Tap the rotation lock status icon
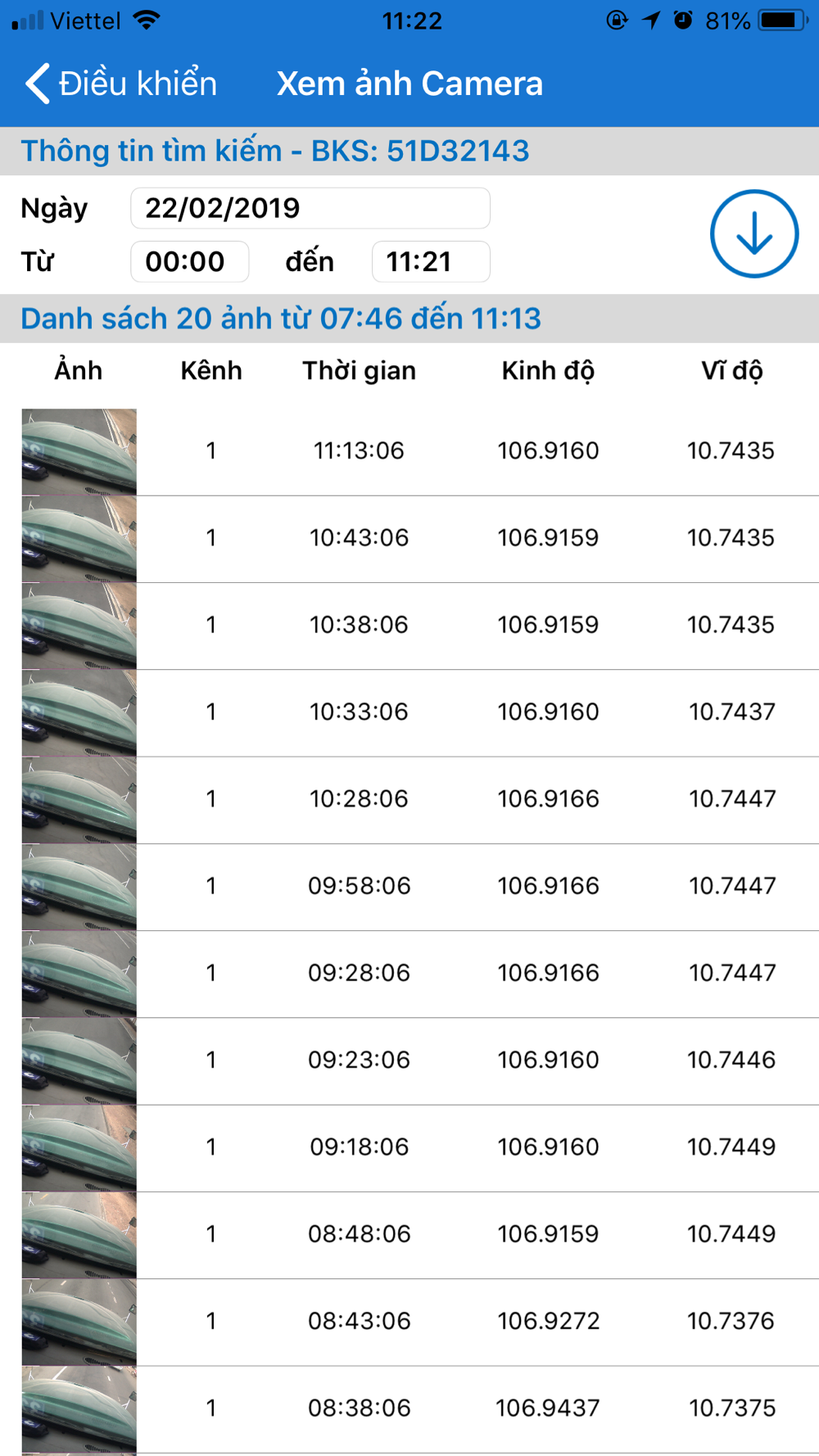Viewport: 819px width, 1456px height. pyautogui.click(x=617, y=20)
